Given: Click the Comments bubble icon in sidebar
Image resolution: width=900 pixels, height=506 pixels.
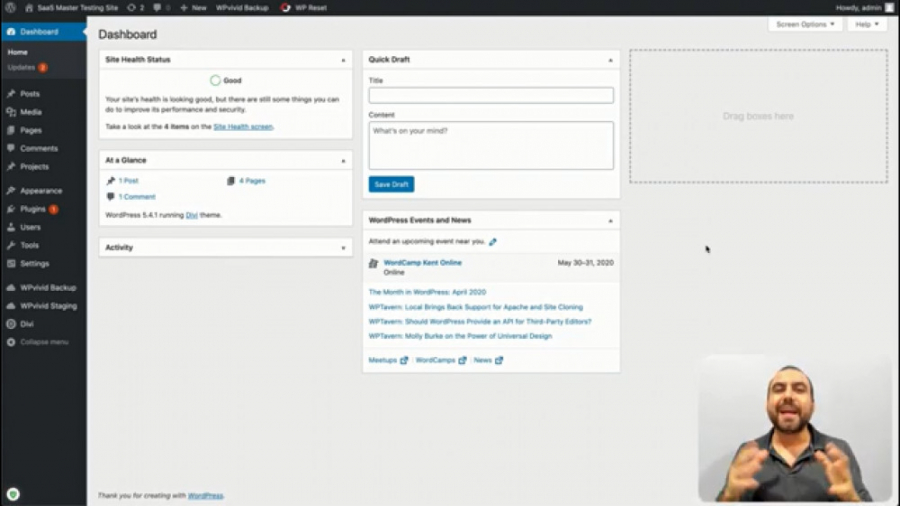Looking at the screenshot, I should coord(11,148).
